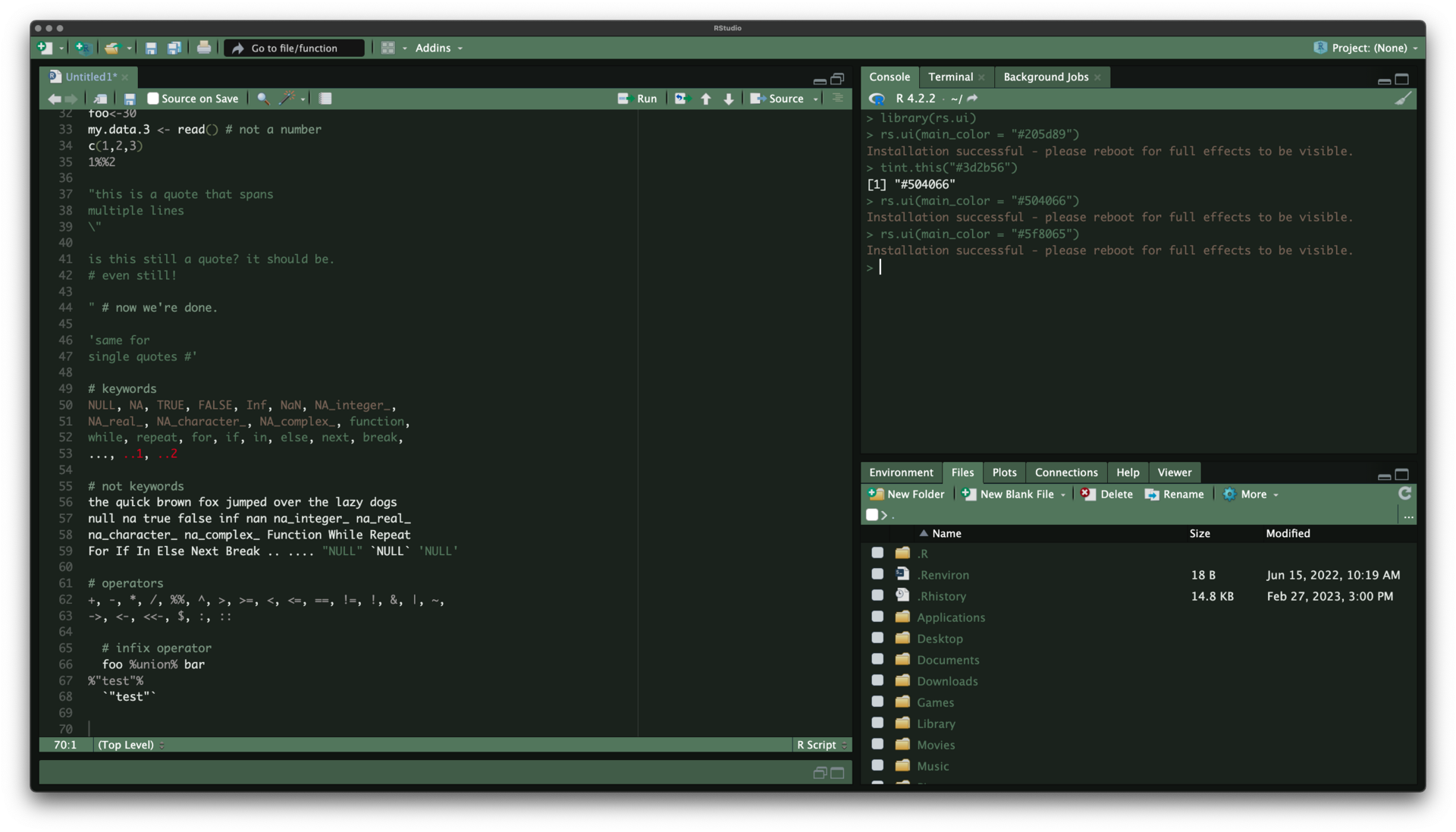The image size is (1456, 832).
Task: Open the Plots tab
Action: pyautogui.click(x=1004, y=472)
